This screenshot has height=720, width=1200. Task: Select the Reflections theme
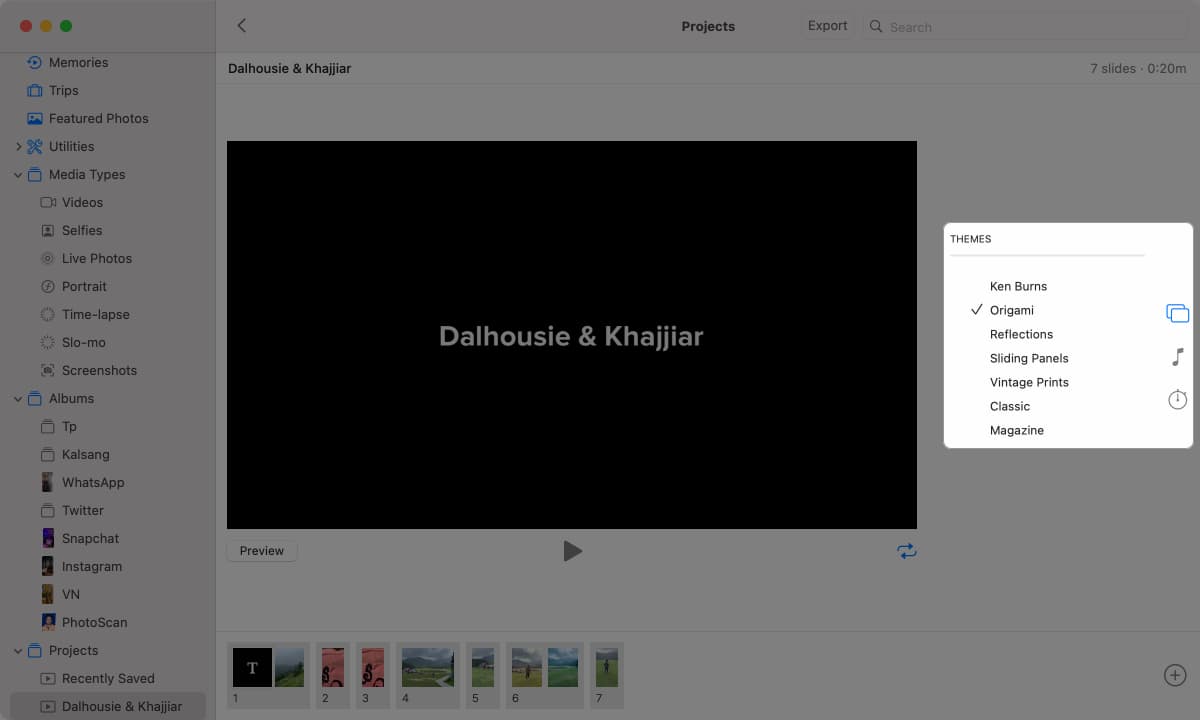coord(1021,334)
